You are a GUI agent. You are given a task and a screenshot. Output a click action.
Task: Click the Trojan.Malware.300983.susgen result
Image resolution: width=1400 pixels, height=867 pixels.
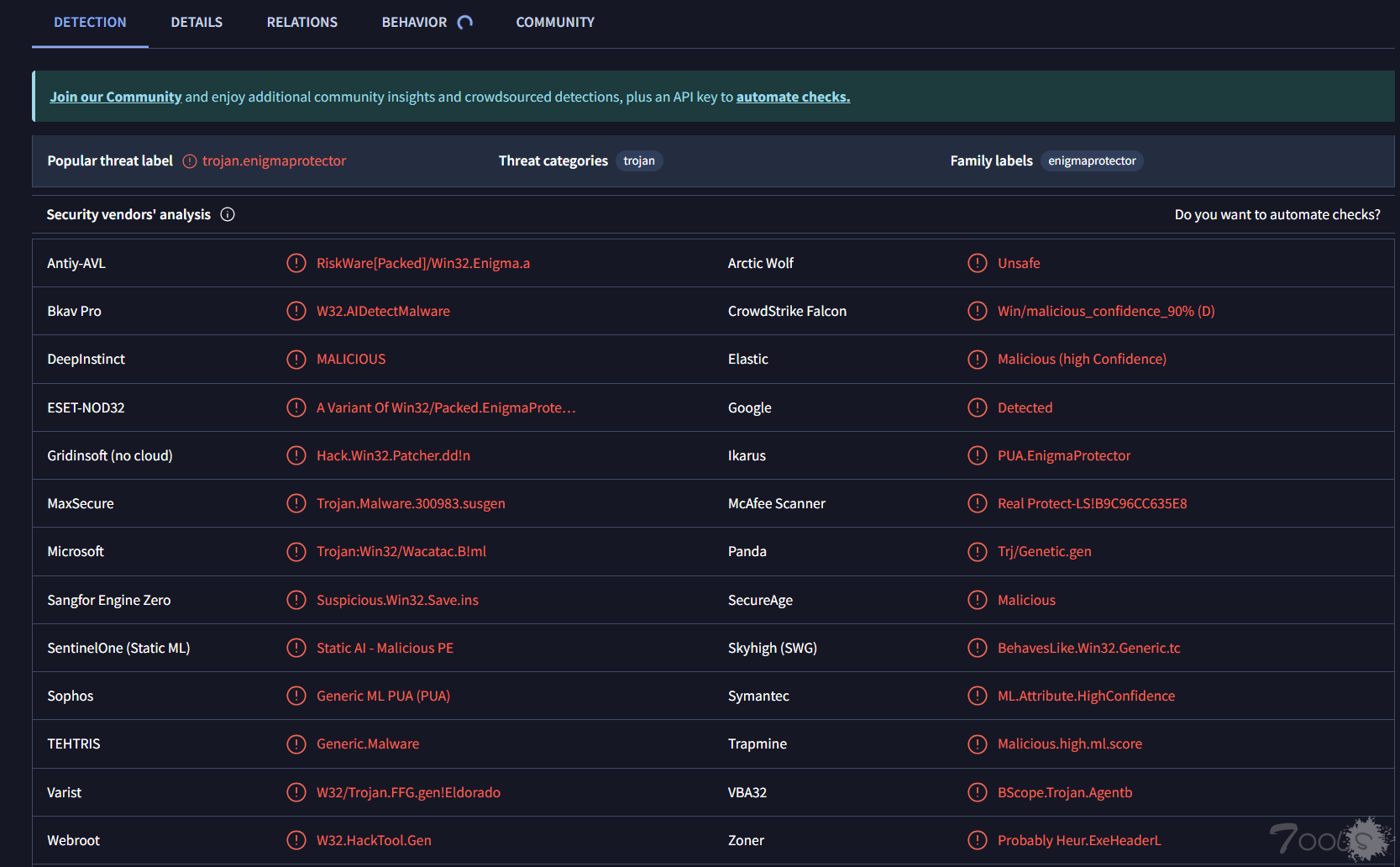tap(411, 503)
